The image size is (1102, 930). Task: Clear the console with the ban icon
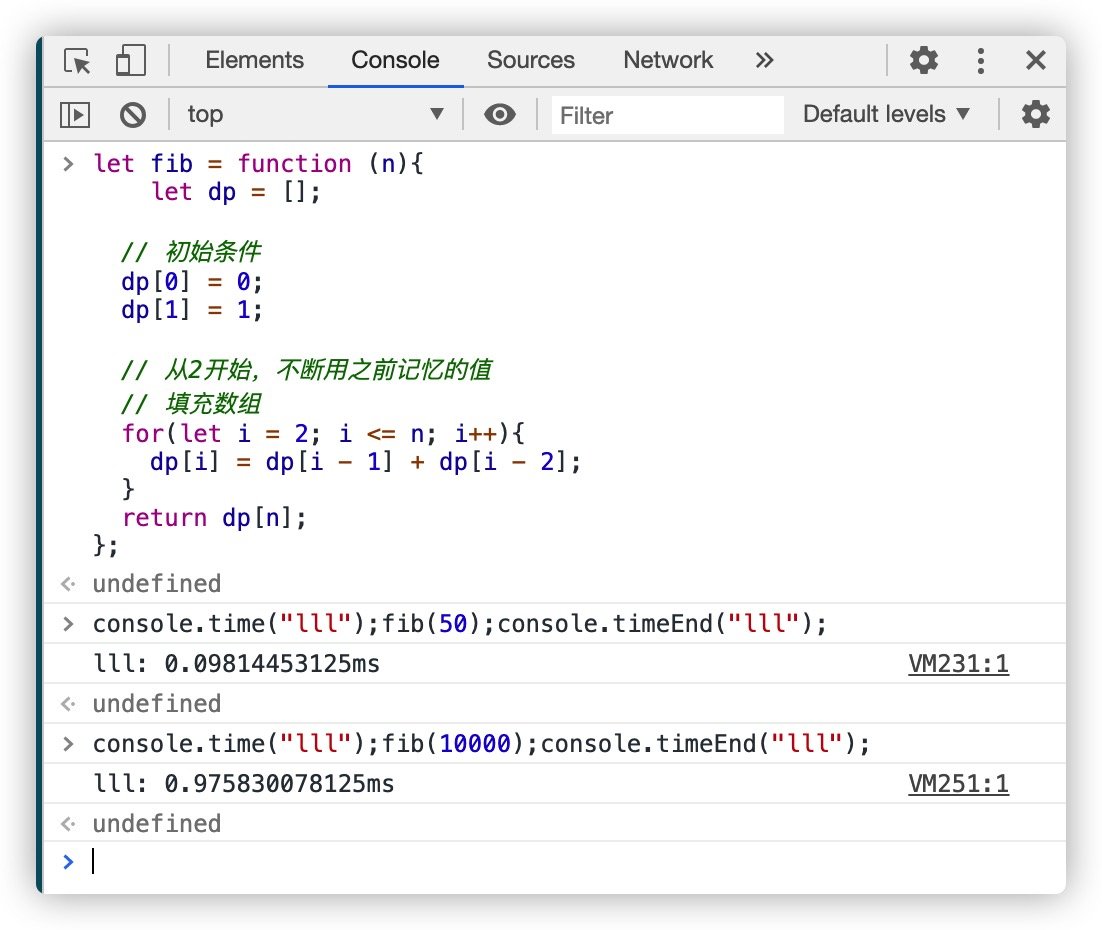[133, 115]
